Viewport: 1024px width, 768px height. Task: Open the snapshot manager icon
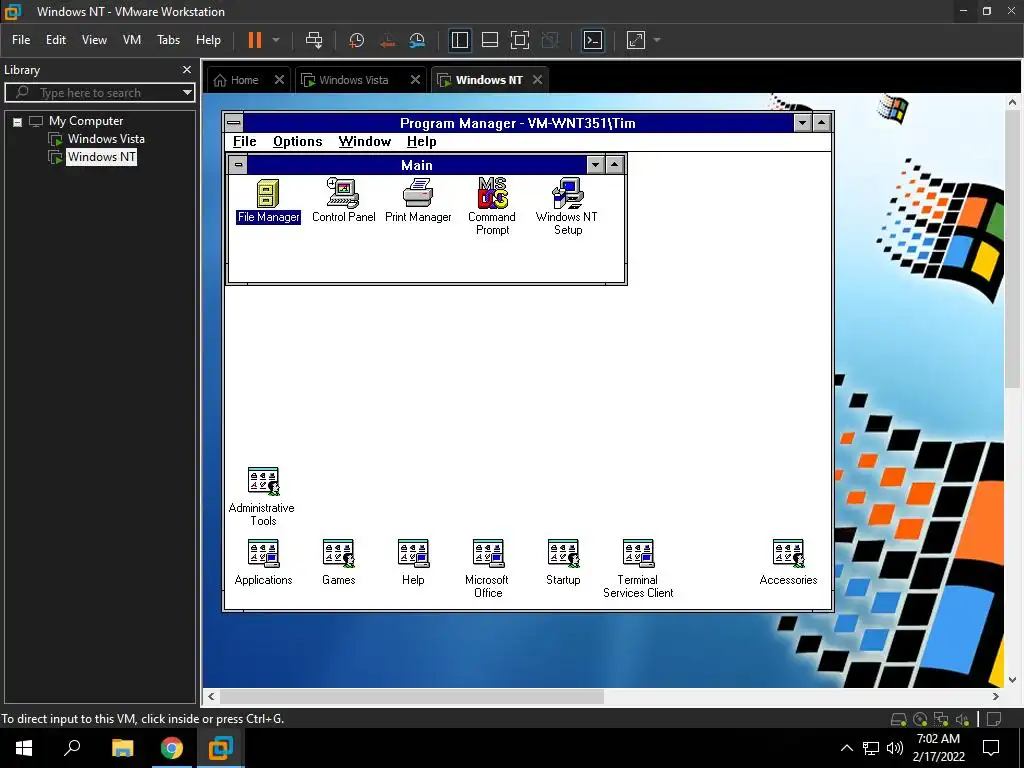(417, 40)
